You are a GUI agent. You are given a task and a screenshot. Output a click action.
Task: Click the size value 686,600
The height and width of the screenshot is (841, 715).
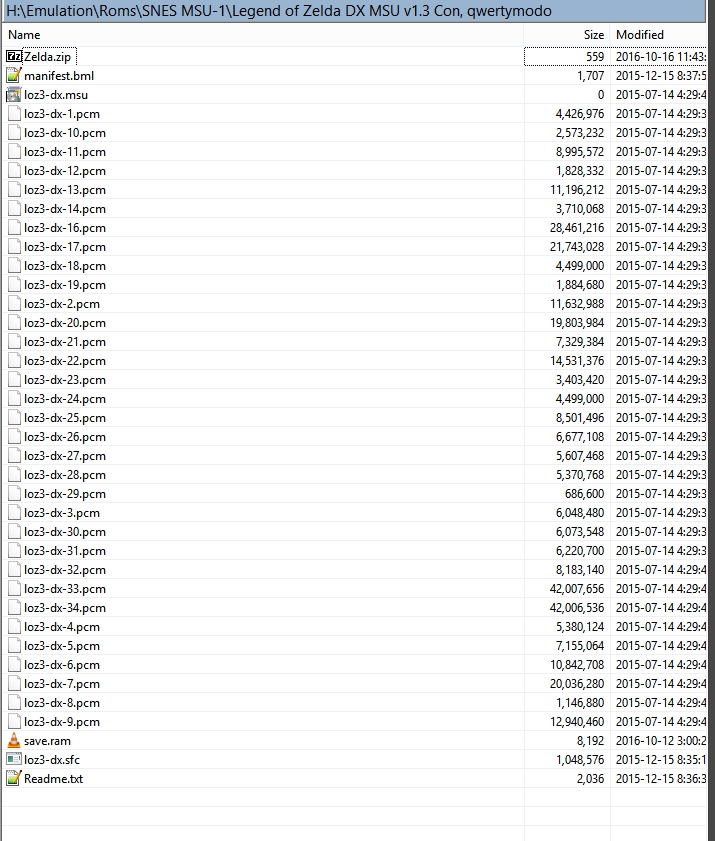coord(585,494)
